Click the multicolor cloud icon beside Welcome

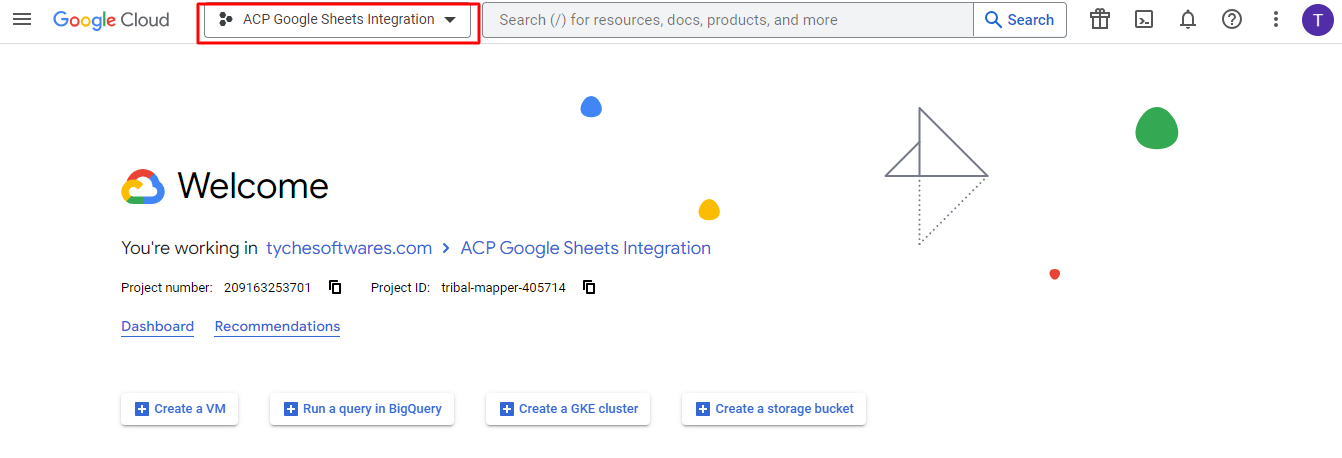(143, 187)
